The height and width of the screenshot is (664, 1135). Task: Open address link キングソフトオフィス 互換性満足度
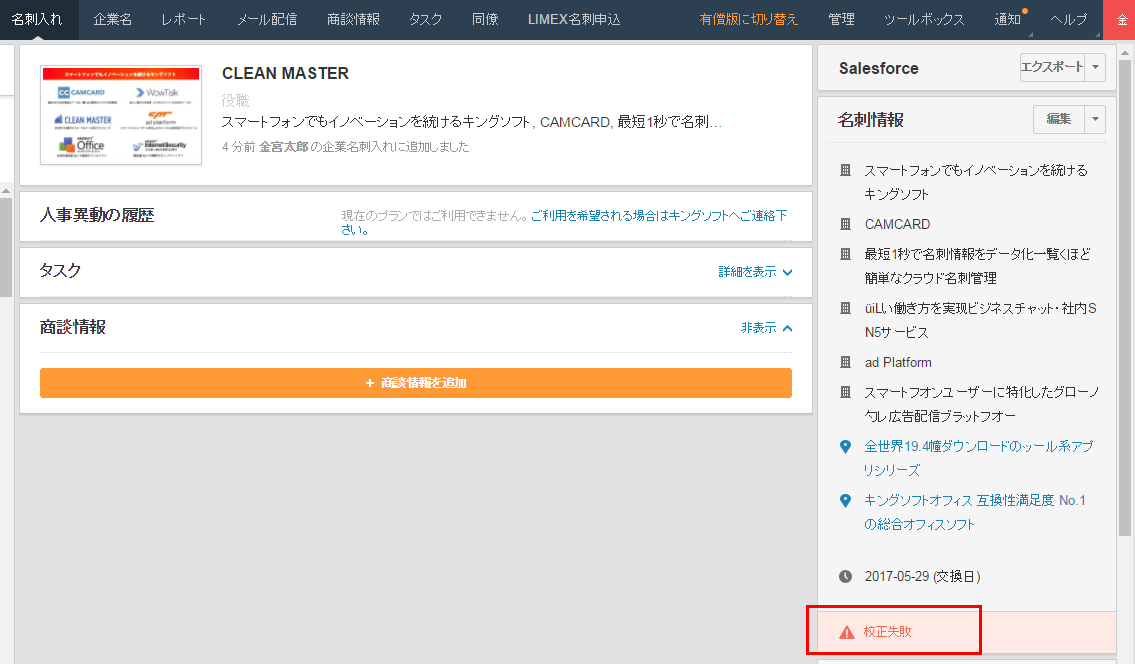975,513
